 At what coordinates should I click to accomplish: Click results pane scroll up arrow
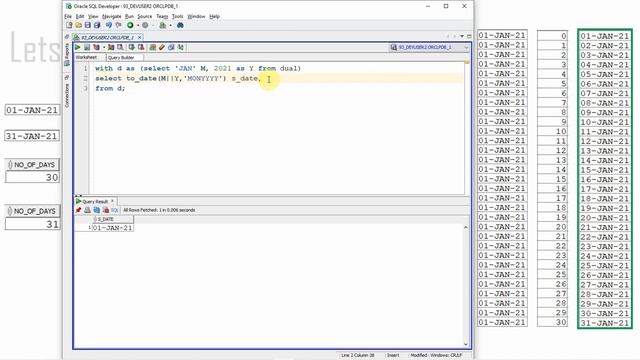click(x=466, y=227)
